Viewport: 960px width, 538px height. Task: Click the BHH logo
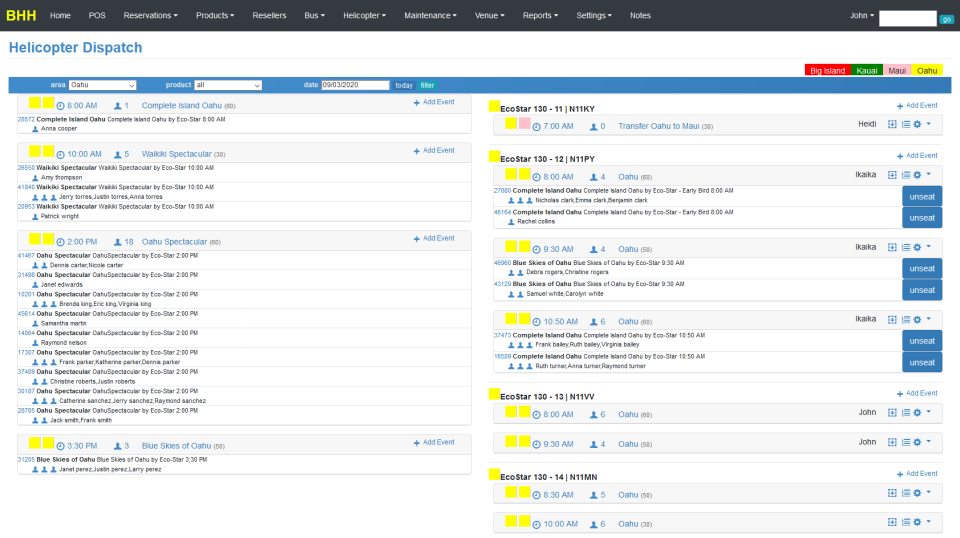21,15
